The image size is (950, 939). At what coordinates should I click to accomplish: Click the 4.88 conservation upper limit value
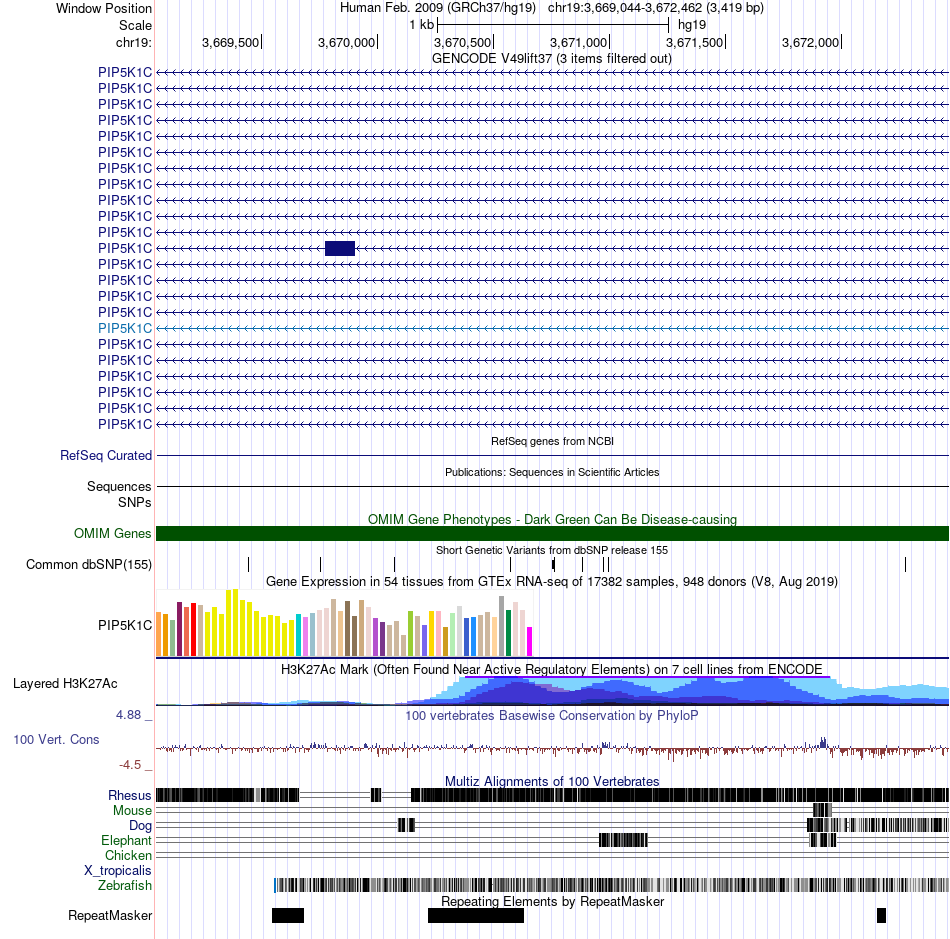point(128,715)
